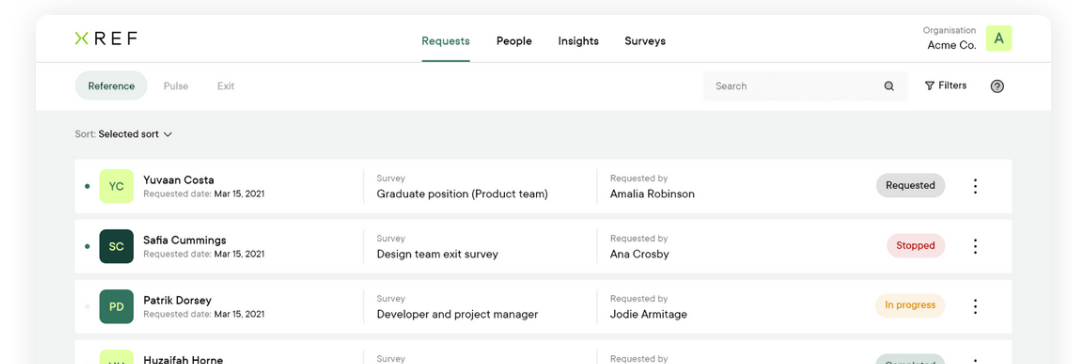This screenshot has height=364, width=1072.
Task: Focus the Search input field
Action: 805,86
